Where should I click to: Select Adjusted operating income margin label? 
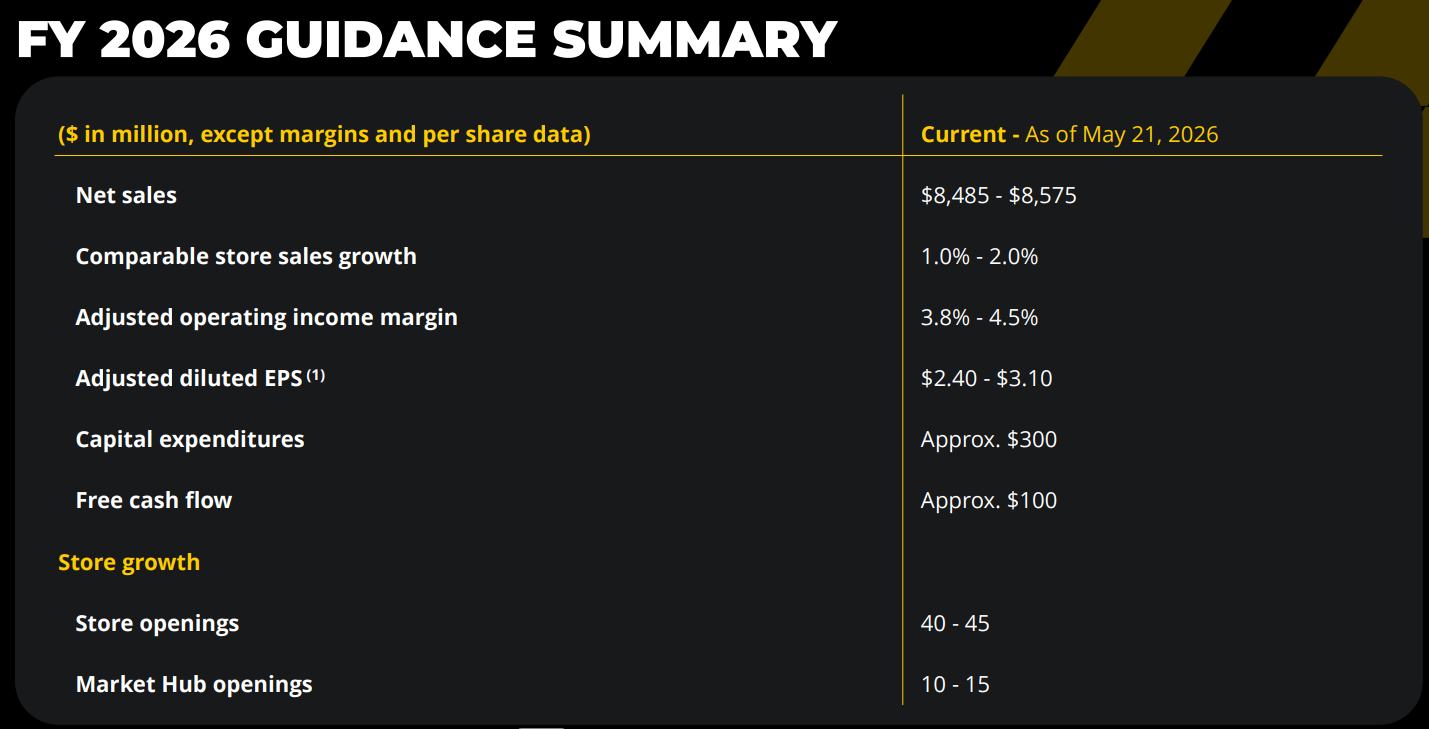267,317
